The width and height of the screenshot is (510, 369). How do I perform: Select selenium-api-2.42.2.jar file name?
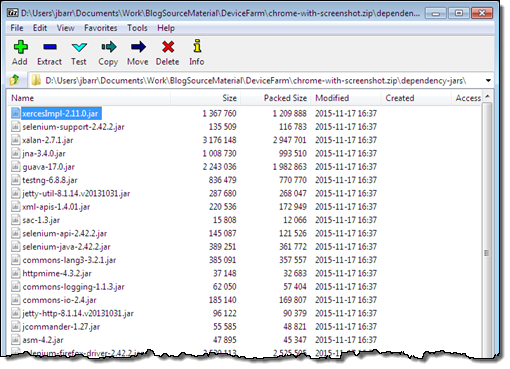[x=65, y=234]
